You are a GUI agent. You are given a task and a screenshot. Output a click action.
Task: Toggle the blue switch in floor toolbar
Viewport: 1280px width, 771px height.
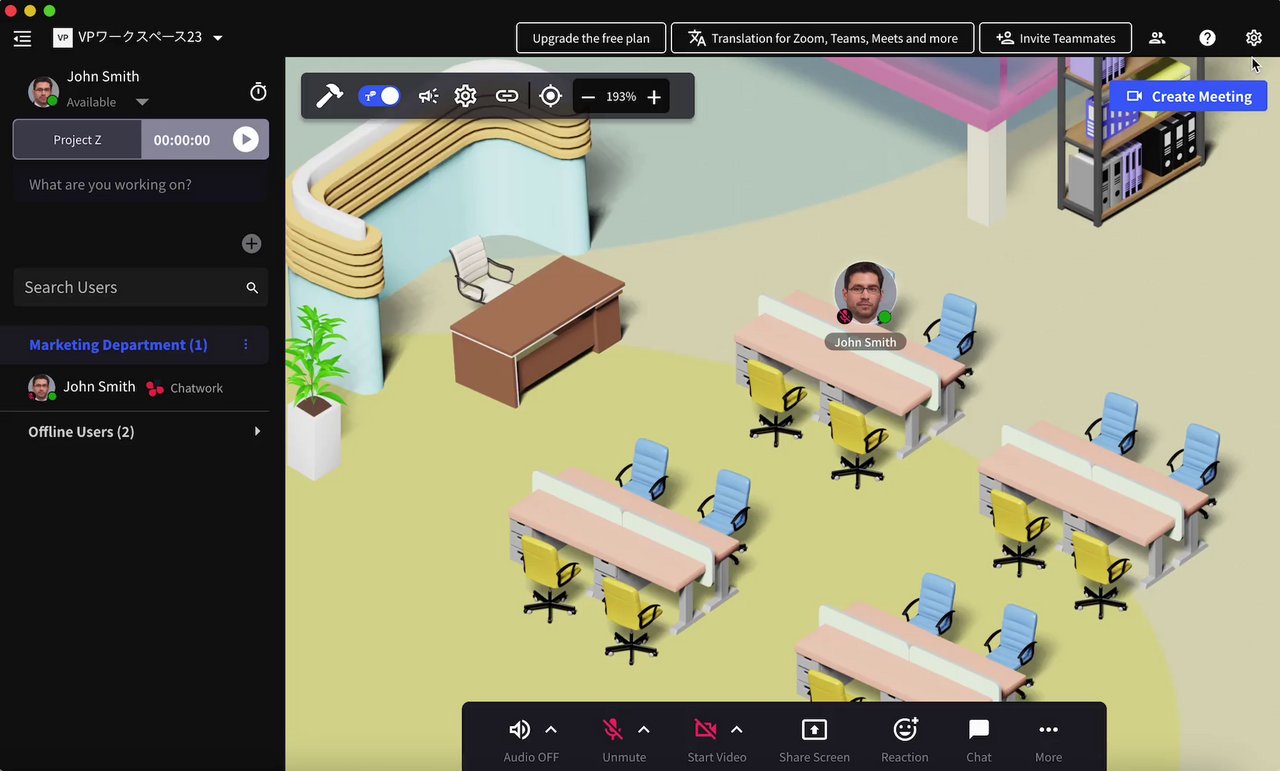380,96
